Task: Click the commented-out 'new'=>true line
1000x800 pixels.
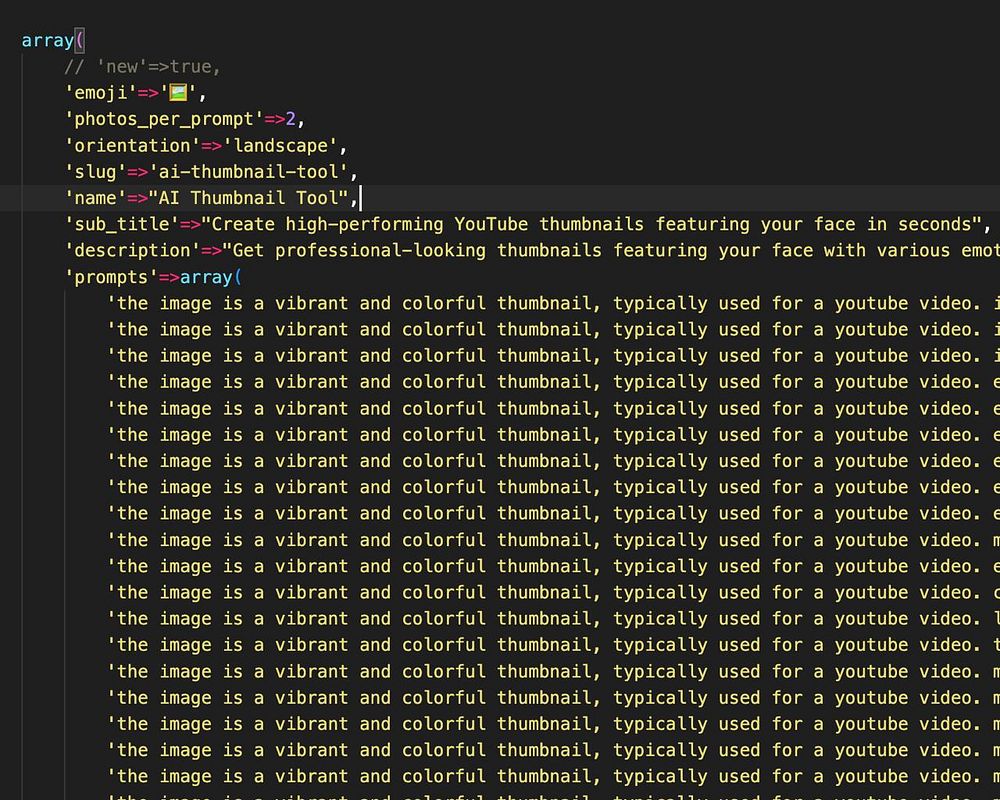Action: point(142,66)
